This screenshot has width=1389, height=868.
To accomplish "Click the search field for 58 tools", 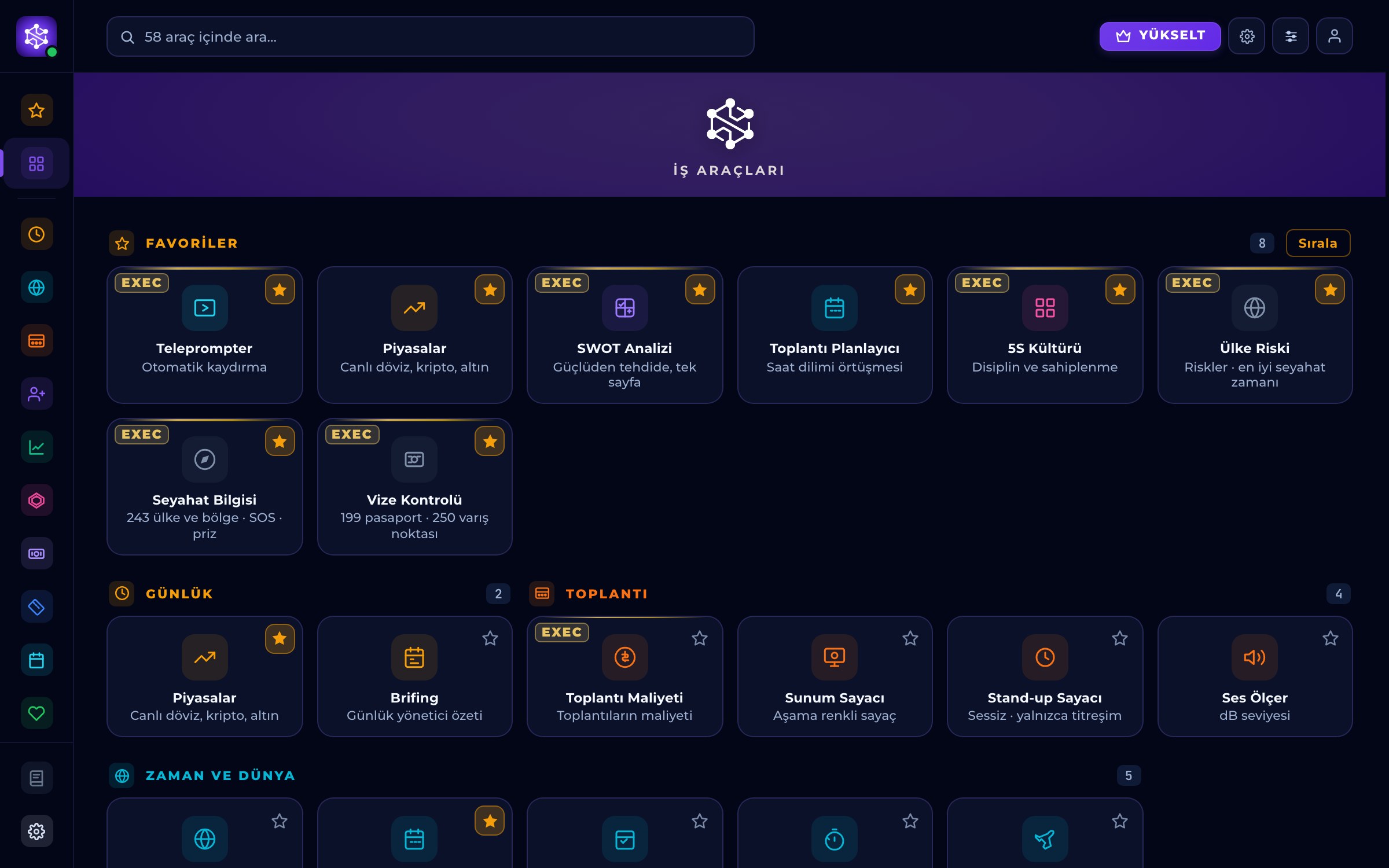I will (430, 36).
